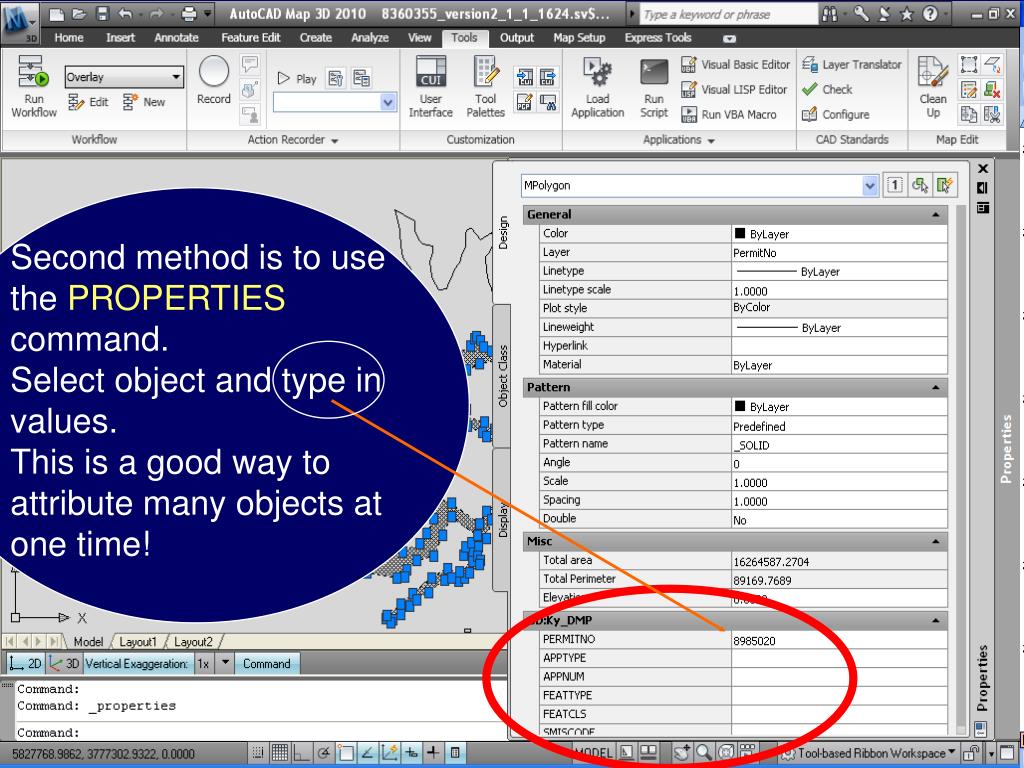Image resolution: width=1024 pixels, height=768 pixels.
Task: Collapse the General properties section
Action: [935, 215]
